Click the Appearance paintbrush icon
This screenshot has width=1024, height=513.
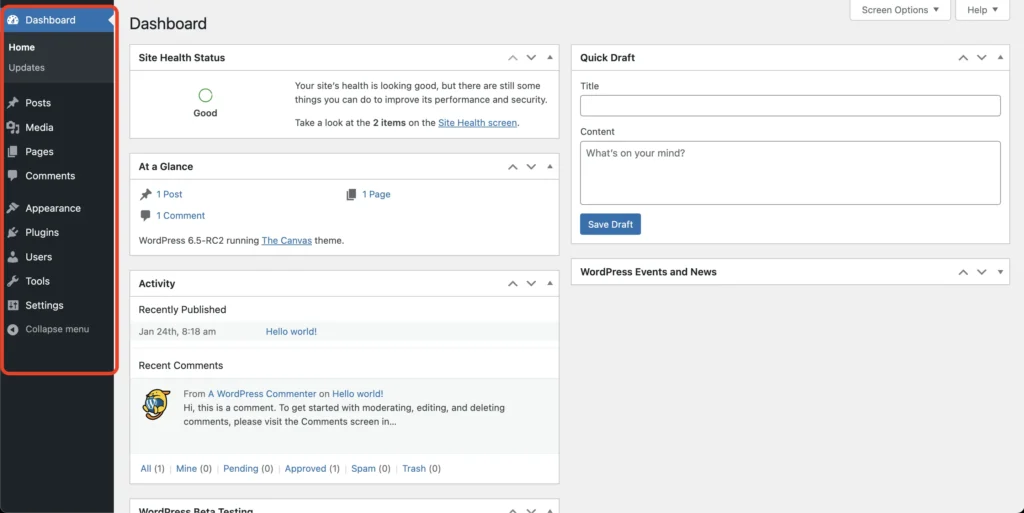[13, 209]
